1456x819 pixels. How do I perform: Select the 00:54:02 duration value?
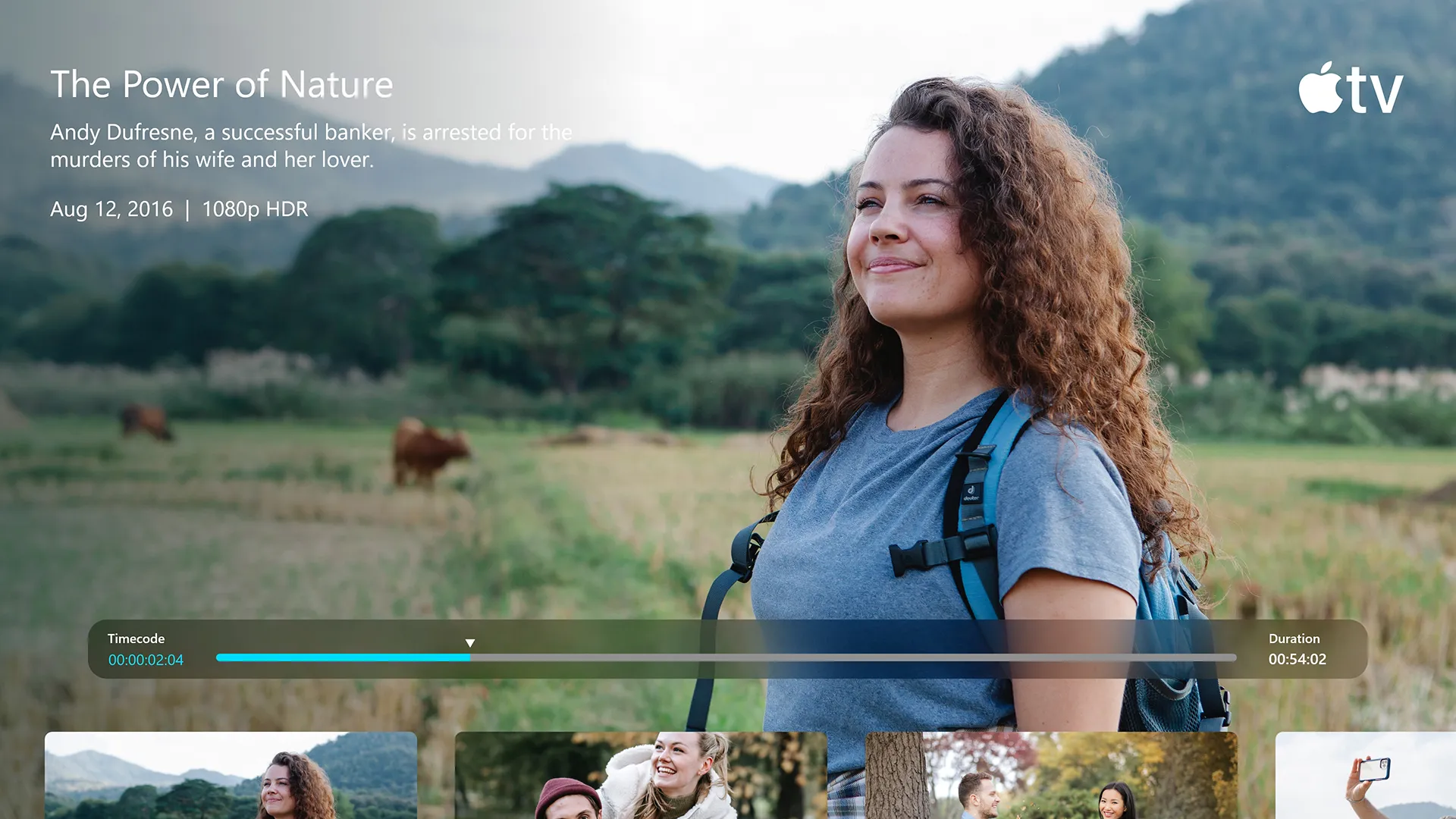pyautogui.click(x=1297, y=659)
